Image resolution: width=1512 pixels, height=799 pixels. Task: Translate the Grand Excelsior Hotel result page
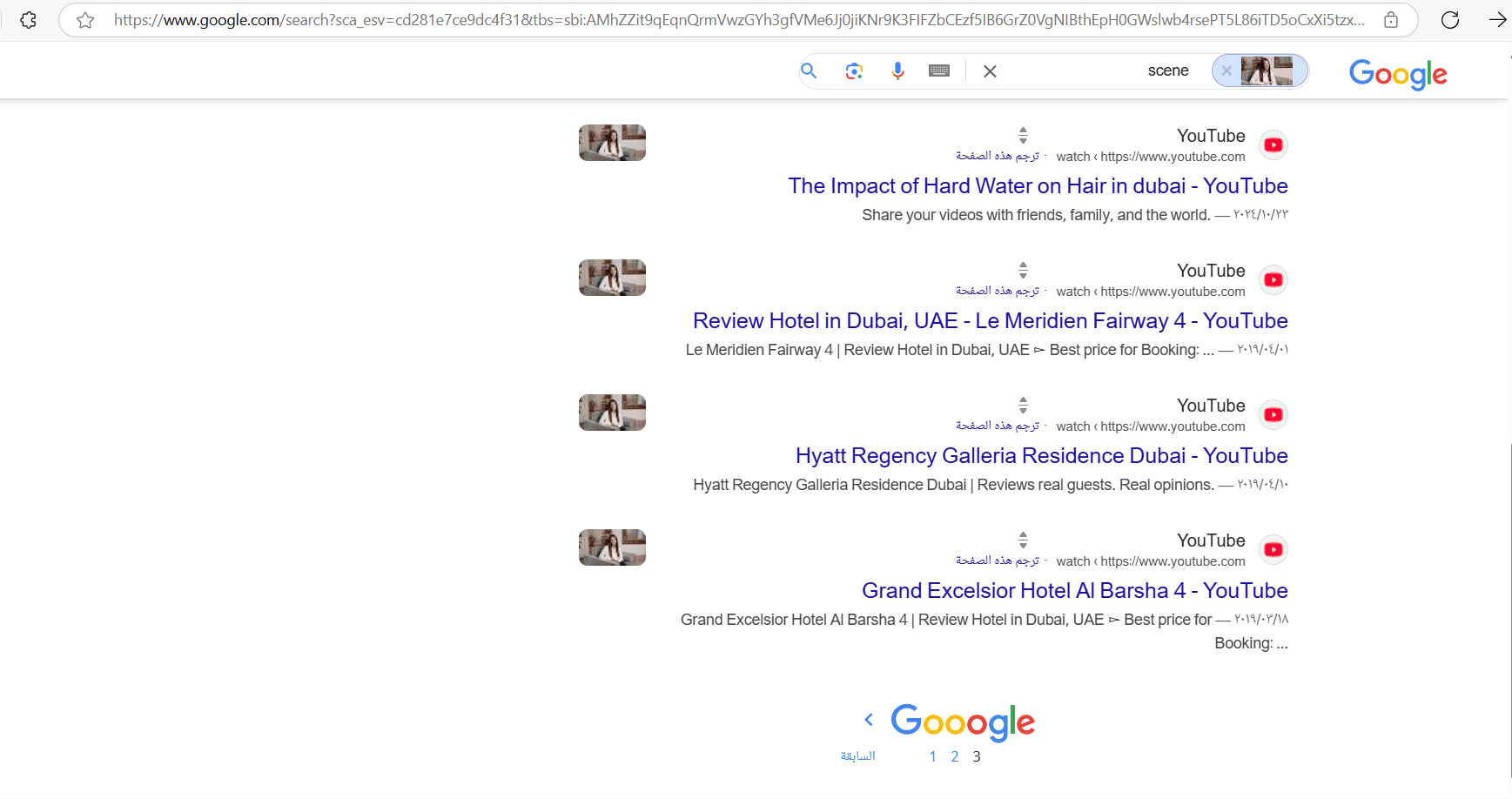pos(998,561)
